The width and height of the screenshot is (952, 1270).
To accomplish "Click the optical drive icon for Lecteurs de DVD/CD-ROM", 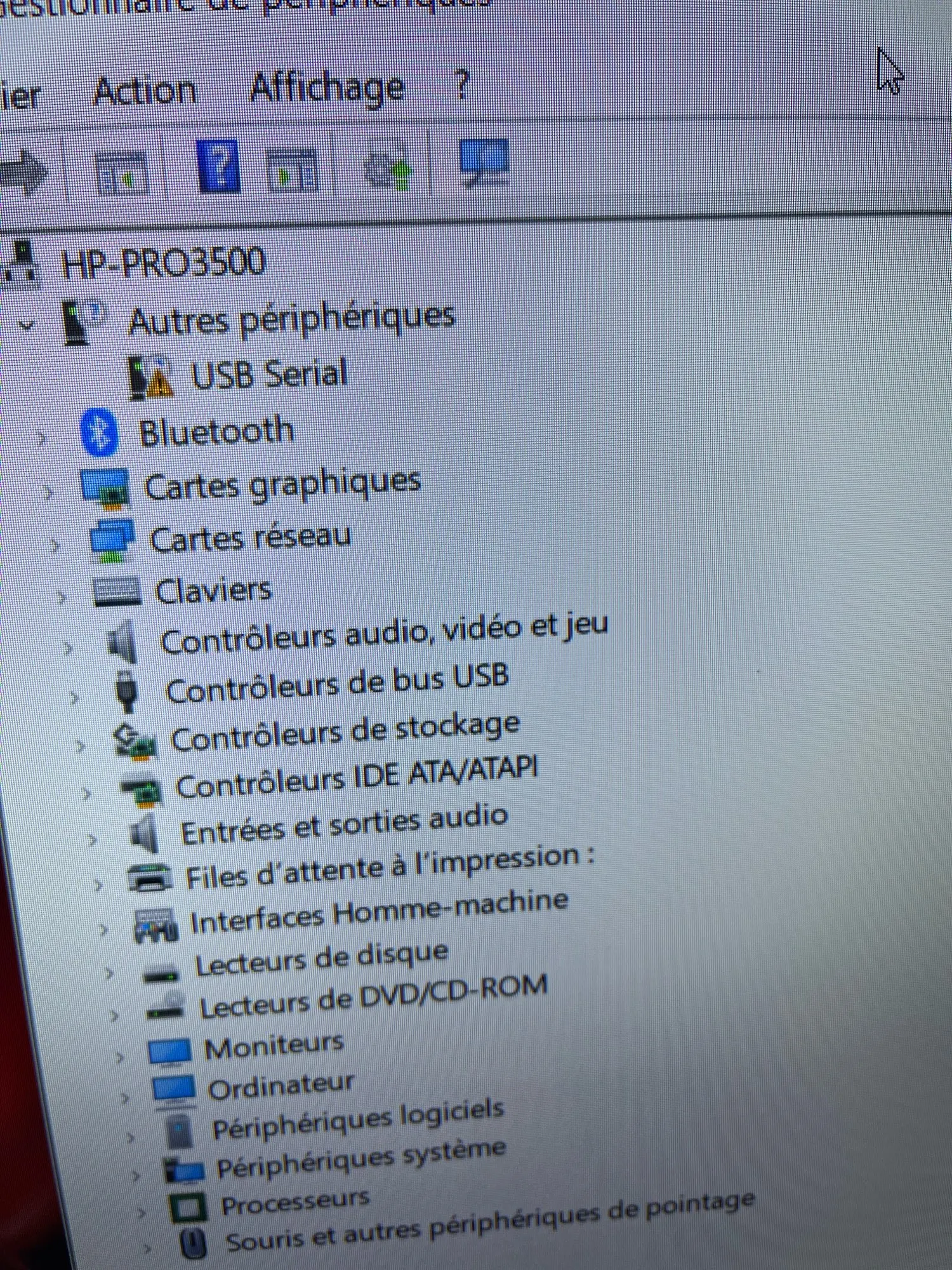I will point(165,1008).
